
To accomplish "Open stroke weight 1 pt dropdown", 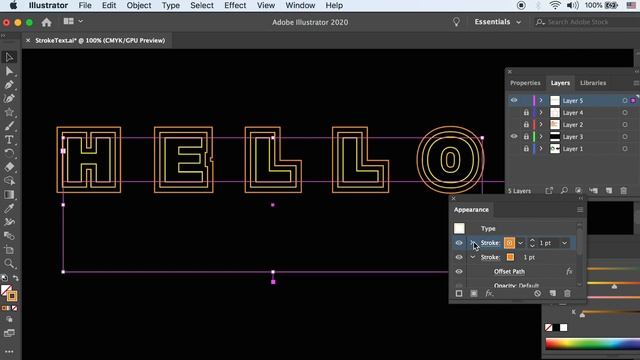I will pyautogui.click(x=564, y=243).
